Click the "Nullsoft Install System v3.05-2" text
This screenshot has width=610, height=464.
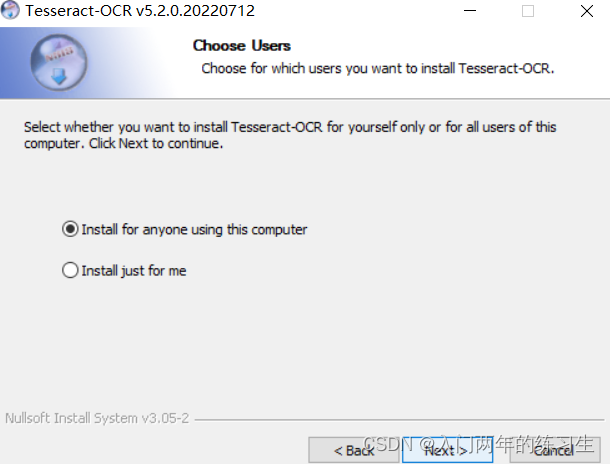[x=97, y=418]
